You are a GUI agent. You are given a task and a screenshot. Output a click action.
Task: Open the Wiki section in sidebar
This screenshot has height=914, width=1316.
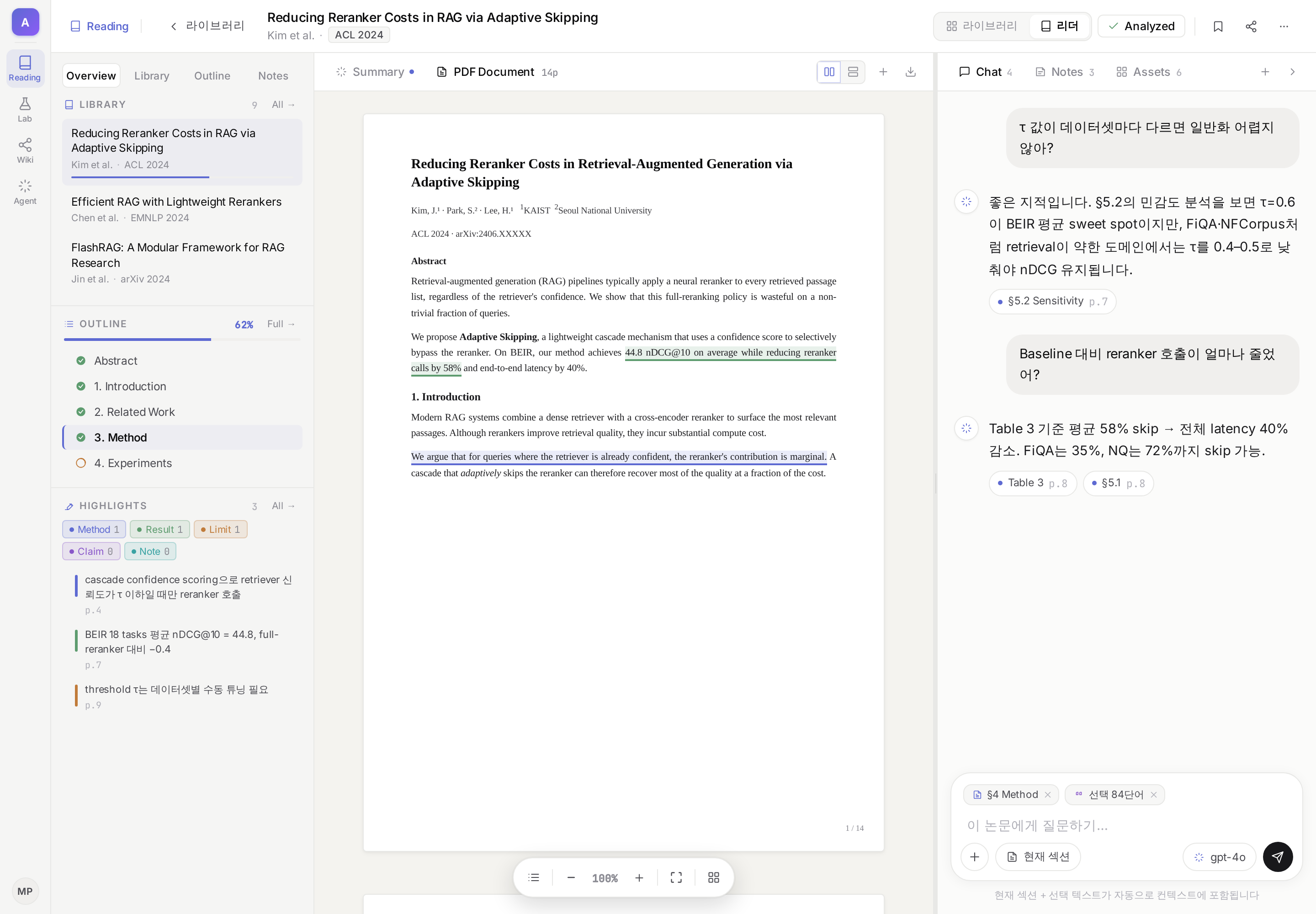coord(25,151)
